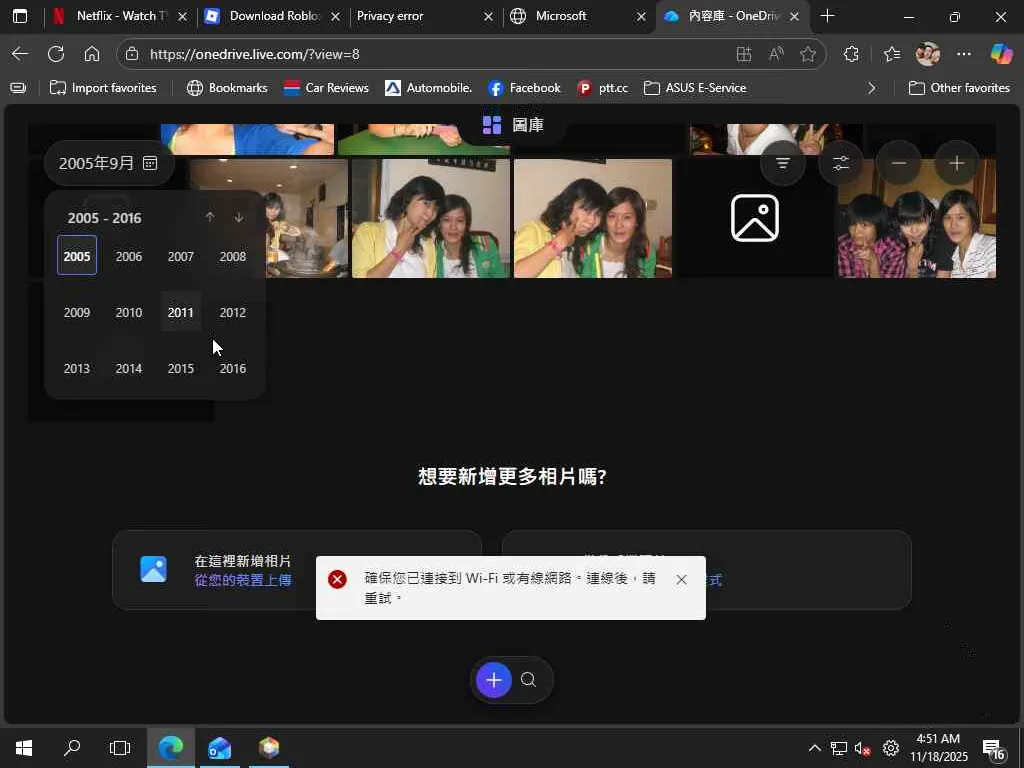1024x768 pixels.
Task: Open Import favorites bookmark
Action: [103, 88]
